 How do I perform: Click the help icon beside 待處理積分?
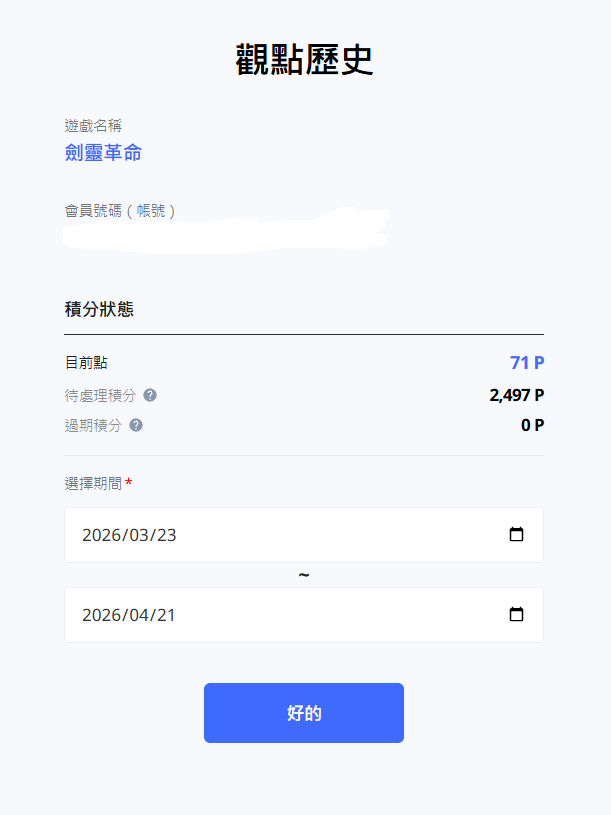pos(150,395)
